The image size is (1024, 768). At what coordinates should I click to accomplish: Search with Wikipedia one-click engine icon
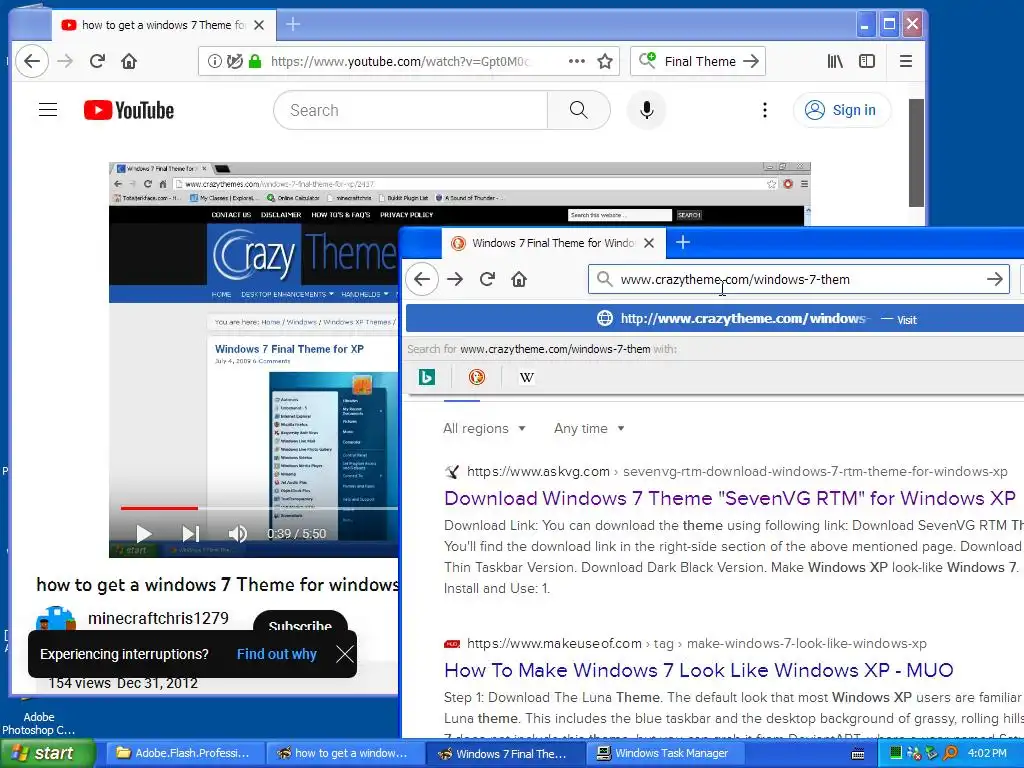(x=526, y=377)
